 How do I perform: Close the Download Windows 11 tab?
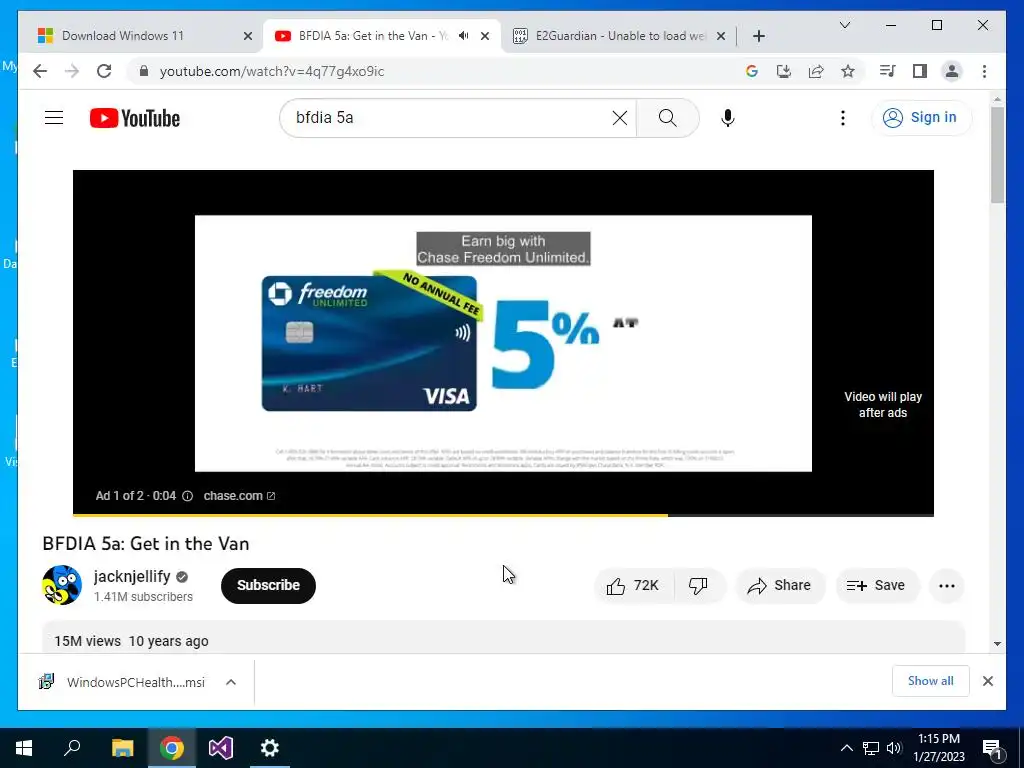coord(248,36)
